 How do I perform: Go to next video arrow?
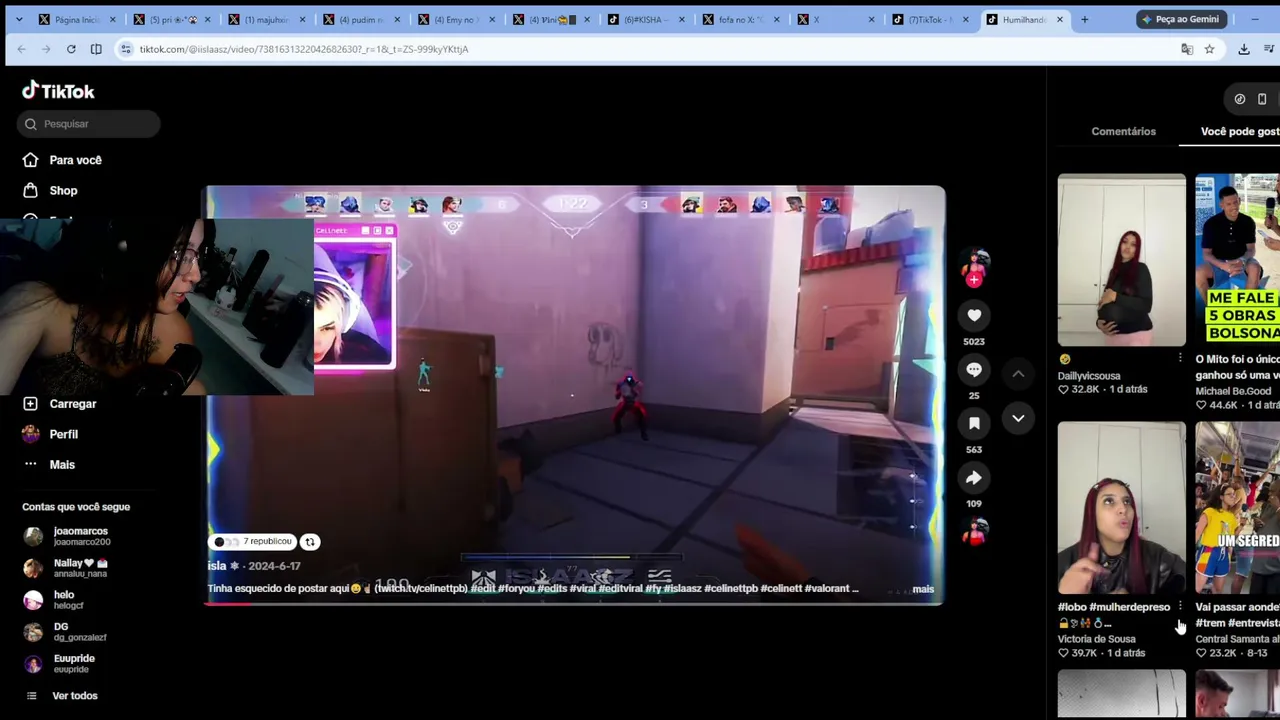1018,418
